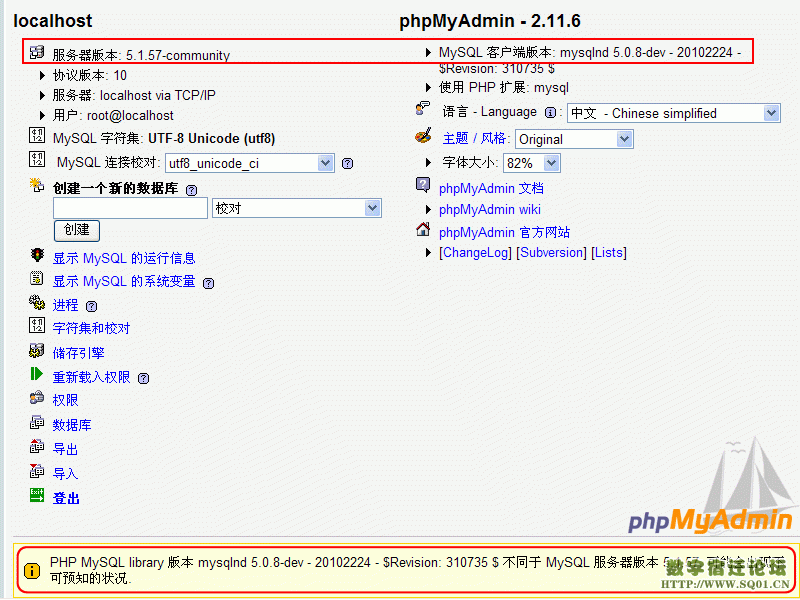
Task: Click the green exit logout icon
Action: (x=37, y=495)
